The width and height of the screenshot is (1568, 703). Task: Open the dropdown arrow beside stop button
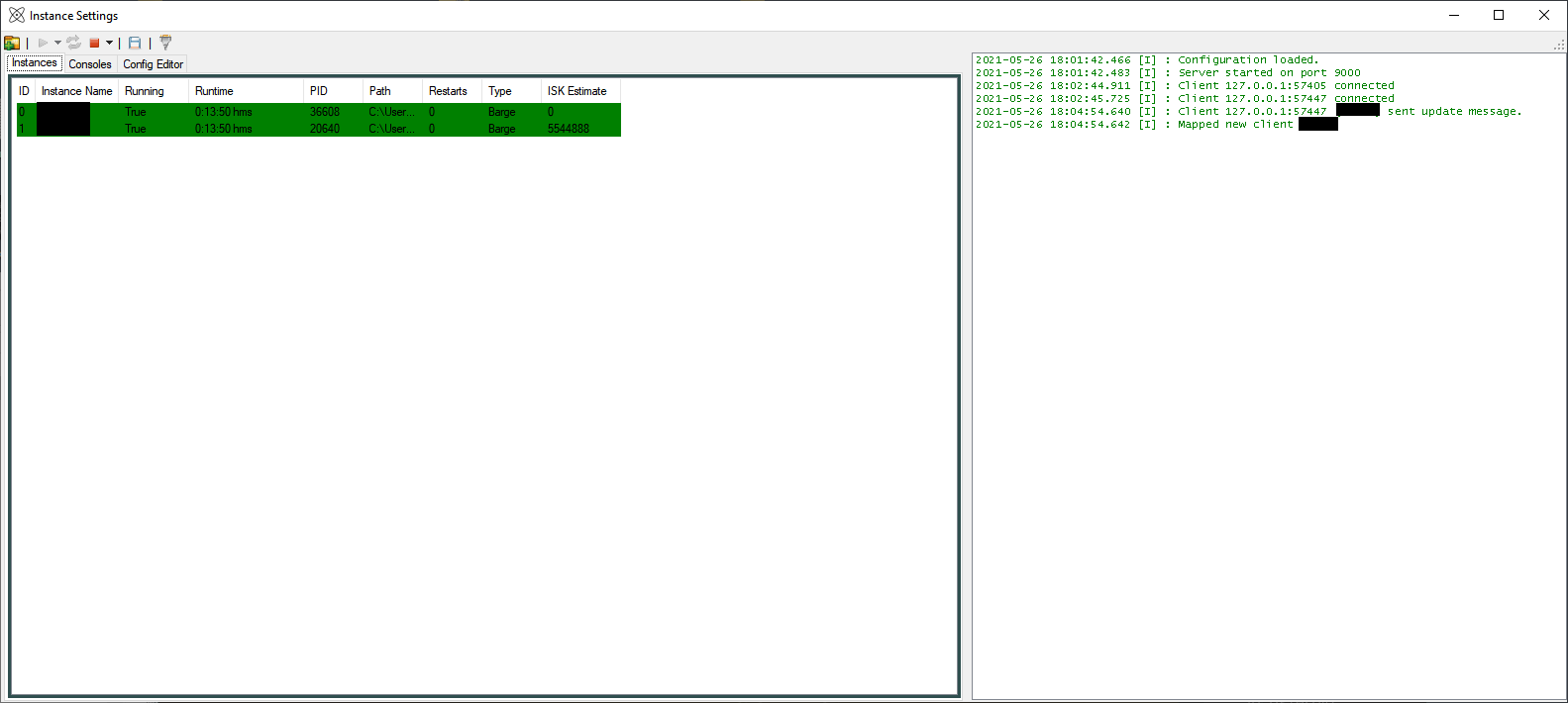pyautogui.click(x=109, y=43)
